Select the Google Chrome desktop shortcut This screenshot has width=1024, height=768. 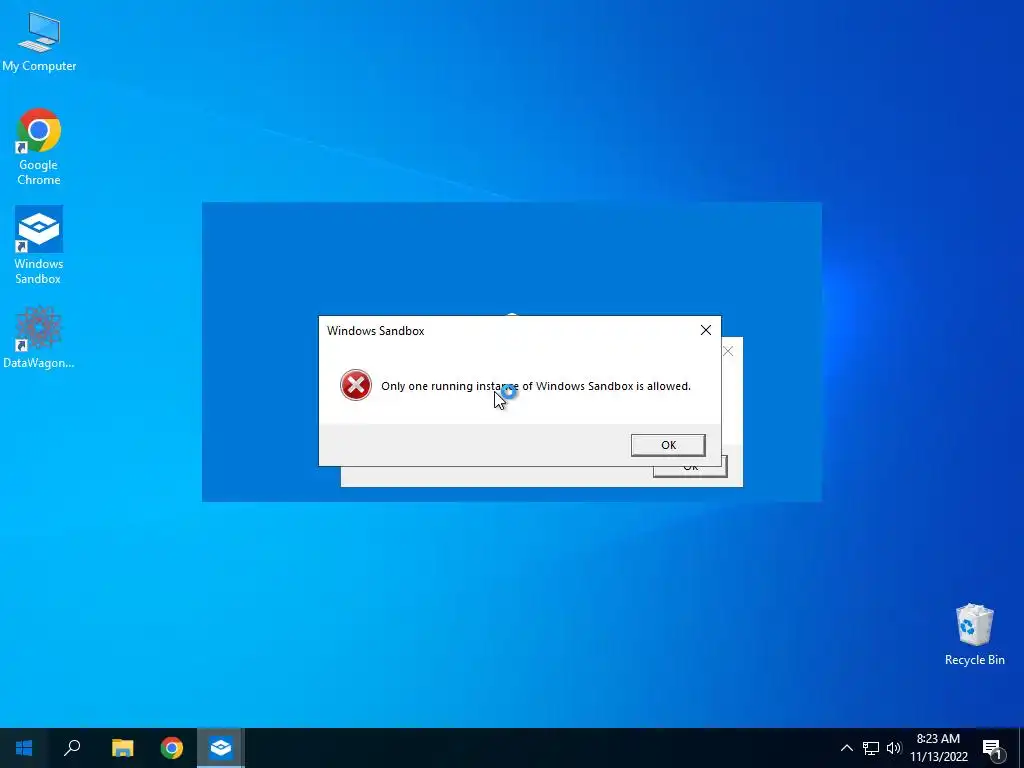[39, 147]
